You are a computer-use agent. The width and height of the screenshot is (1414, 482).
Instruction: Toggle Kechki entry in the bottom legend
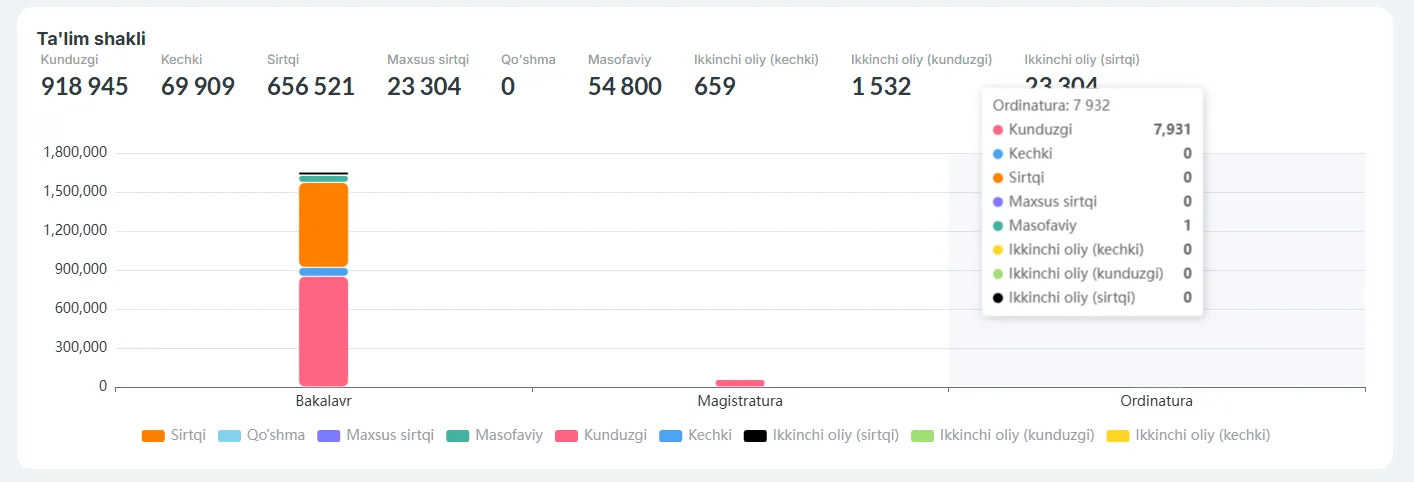click(696, 435)
